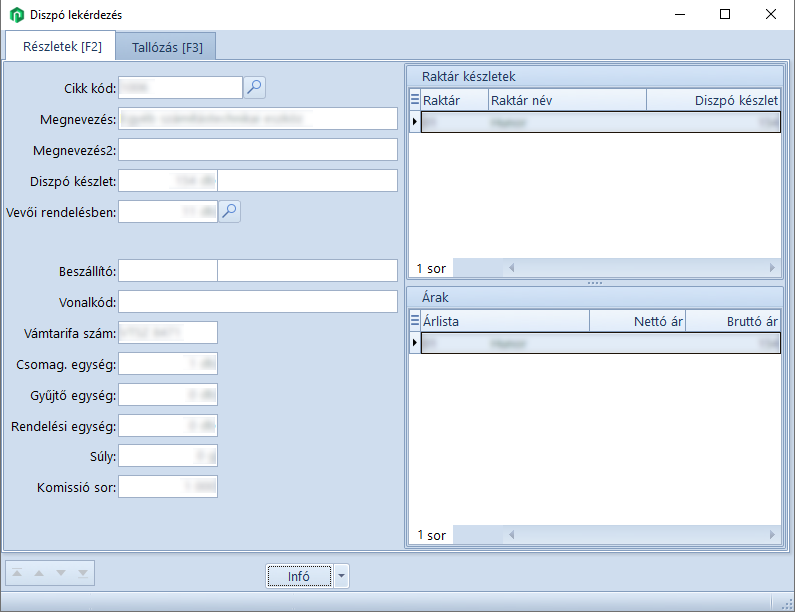Go to next record arrow
The width and height of the screenshot is (795, 613).
[x=61, y=574]
